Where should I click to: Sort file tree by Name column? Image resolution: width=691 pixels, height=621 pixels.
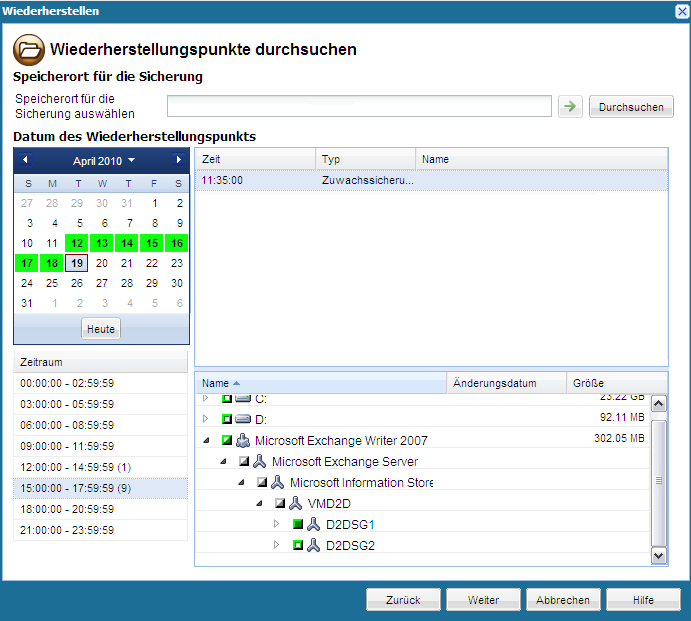pyautogui.click(x=321, y=383)
